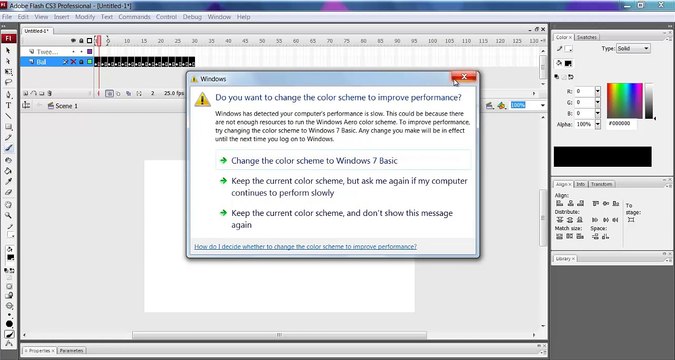Select the Ink Bottle tool
675x360 pixels.
9,160
